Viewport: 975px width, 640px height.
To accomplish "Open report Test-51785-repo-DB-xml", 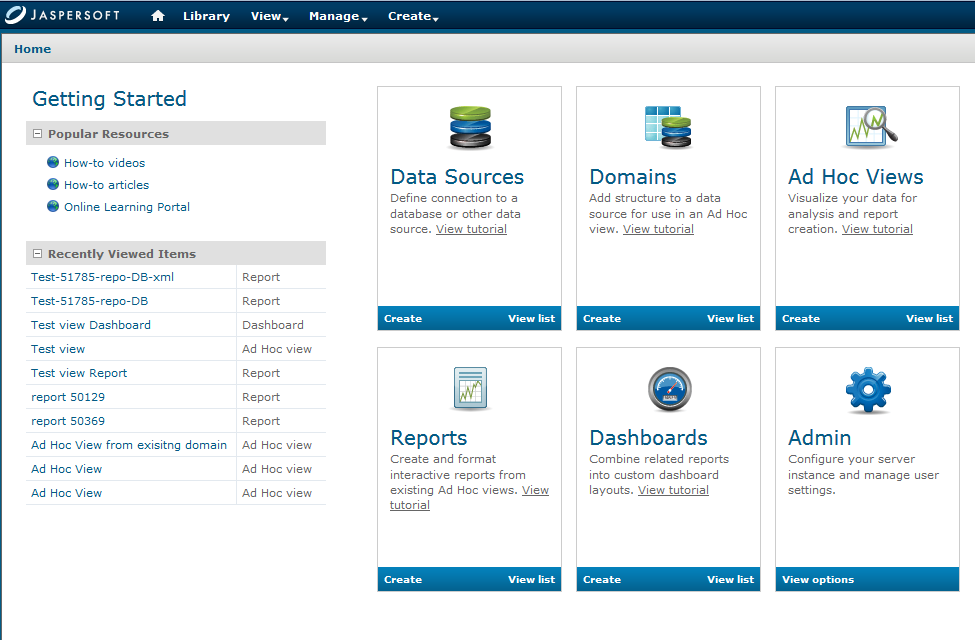I will (x=103, y=277).
